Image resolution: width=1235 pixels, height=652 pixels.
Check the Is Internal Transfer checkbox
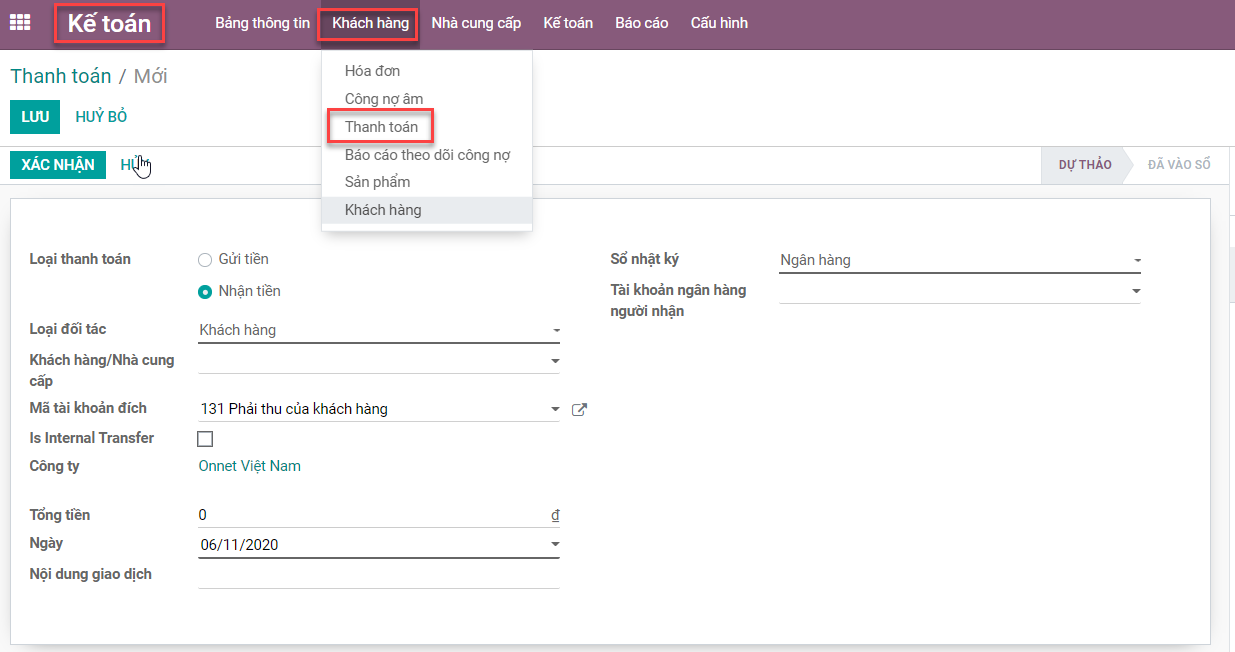(205, 439)
